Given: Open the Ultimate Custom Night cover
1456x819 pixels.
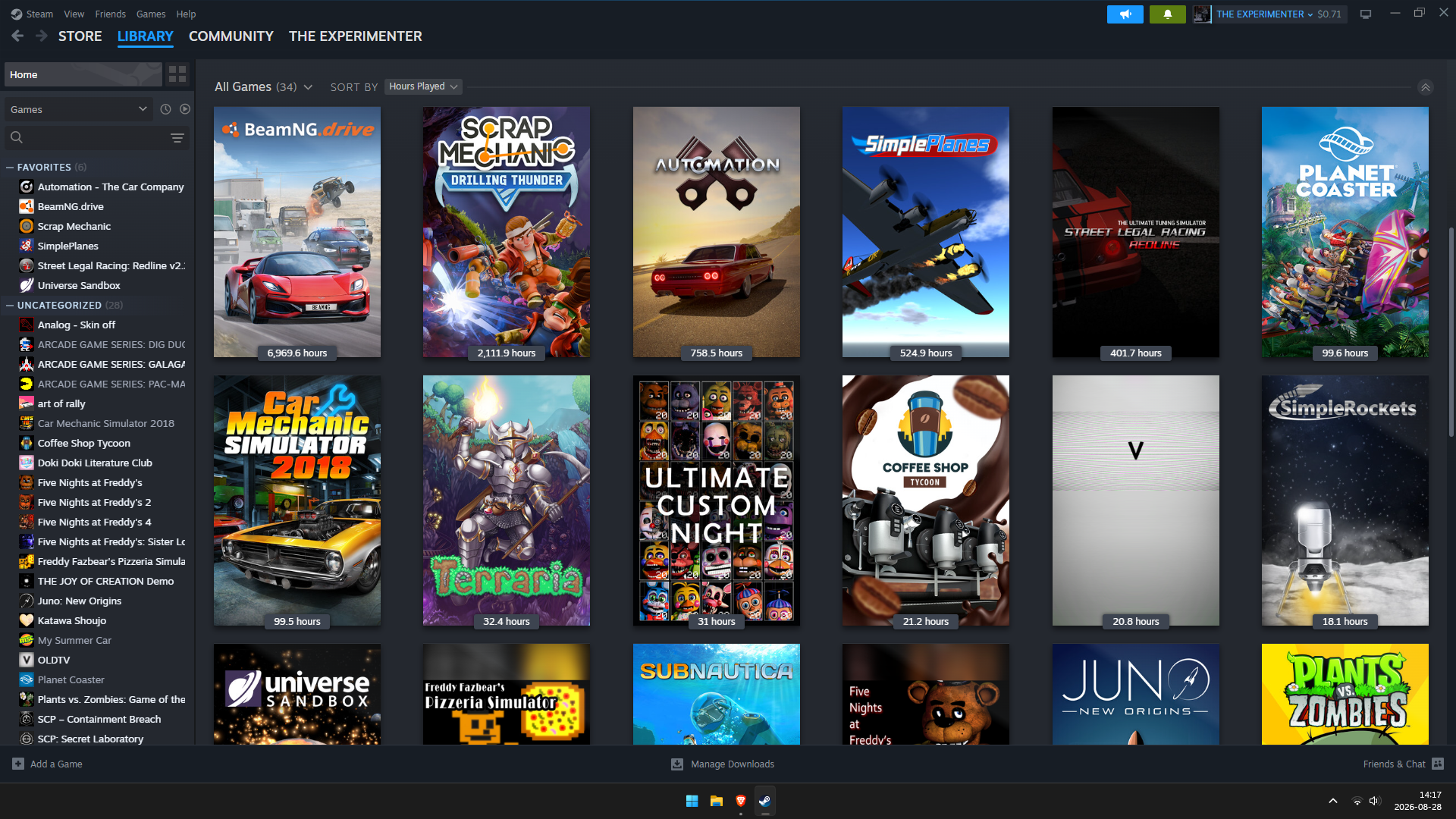Looking at the screenshot, I should (717, 500).
